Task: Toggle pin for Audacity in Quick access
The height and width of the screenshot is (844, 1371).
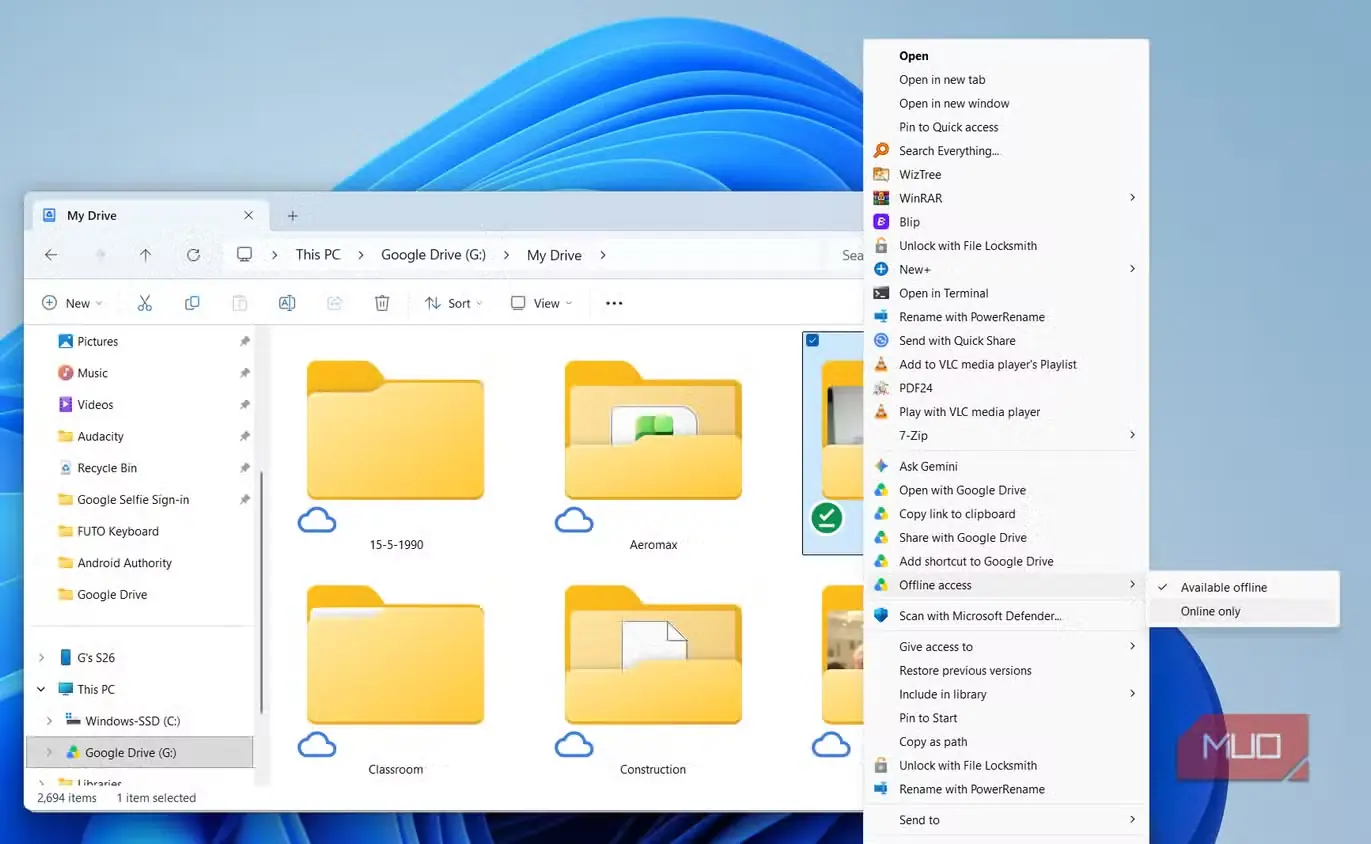Action: 244,436
